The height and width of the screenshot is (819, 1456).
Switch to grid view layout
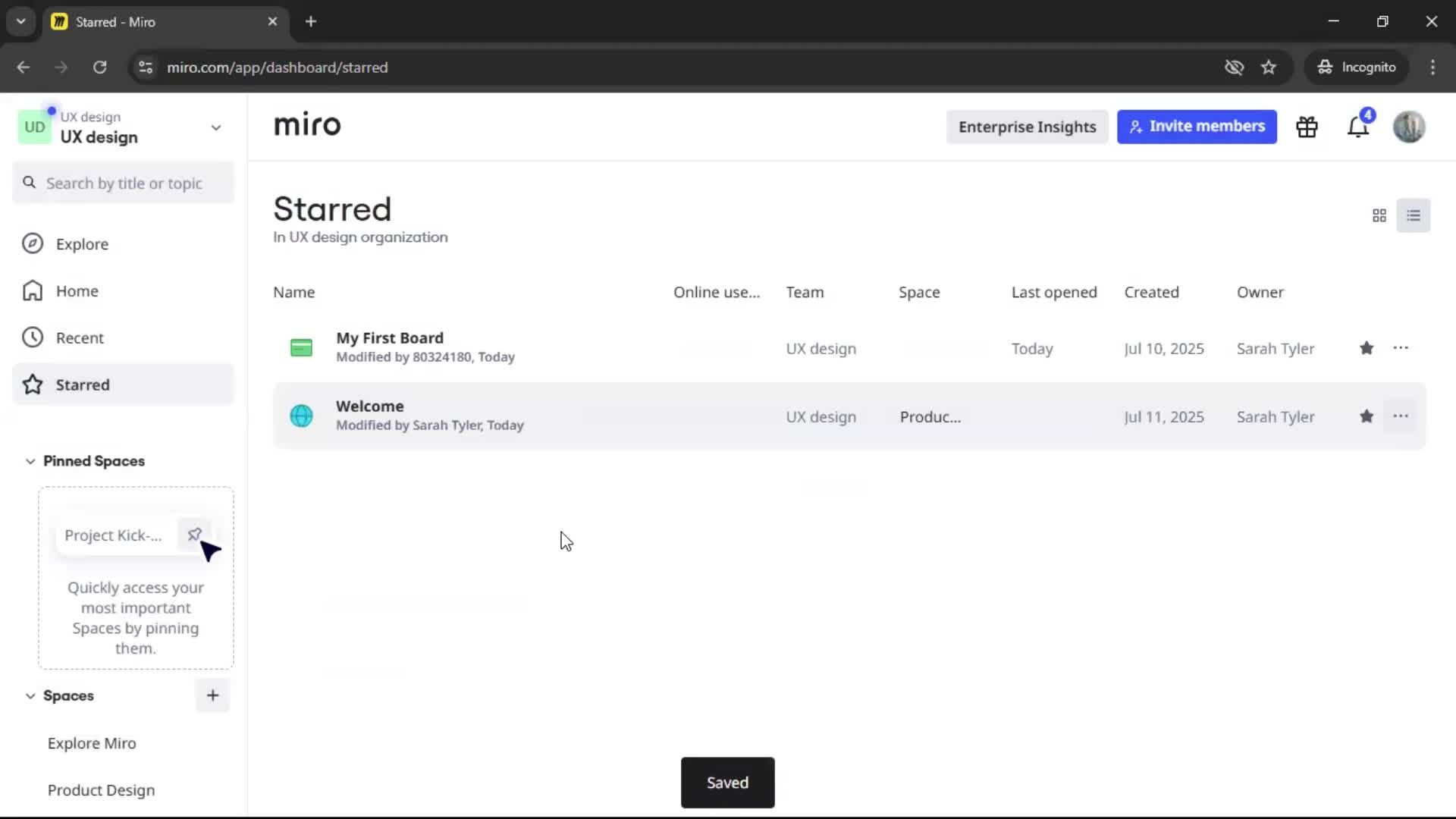pos(1379,216)
